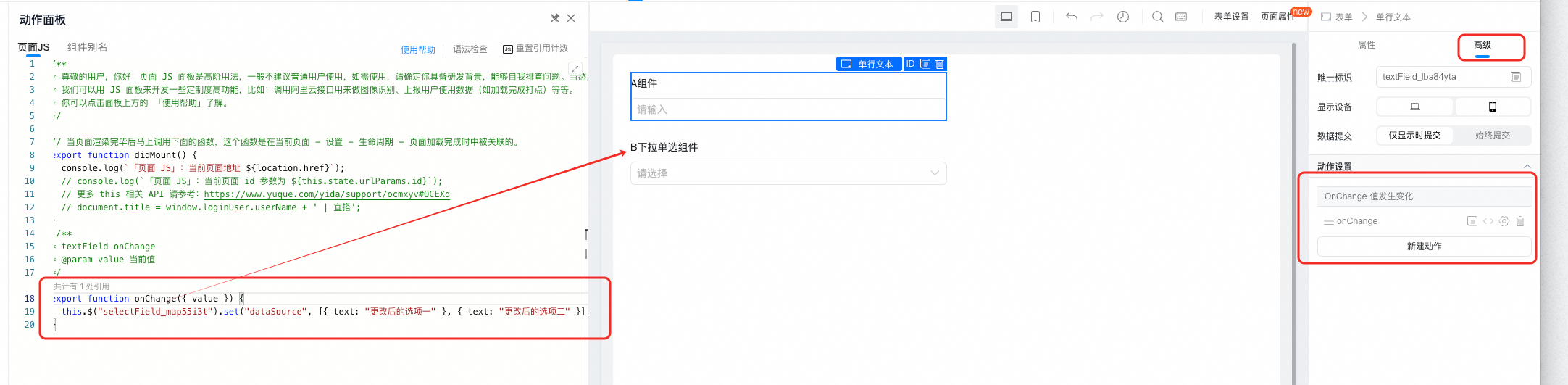The image size is (1568, 385).
Task: Click the undo arrow in toolbar
Action: [1072, 17]
